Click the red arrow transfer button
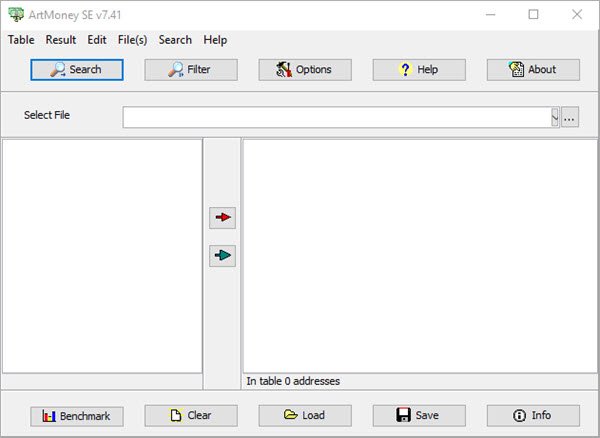Screen dimensions: 600x438 222,218
